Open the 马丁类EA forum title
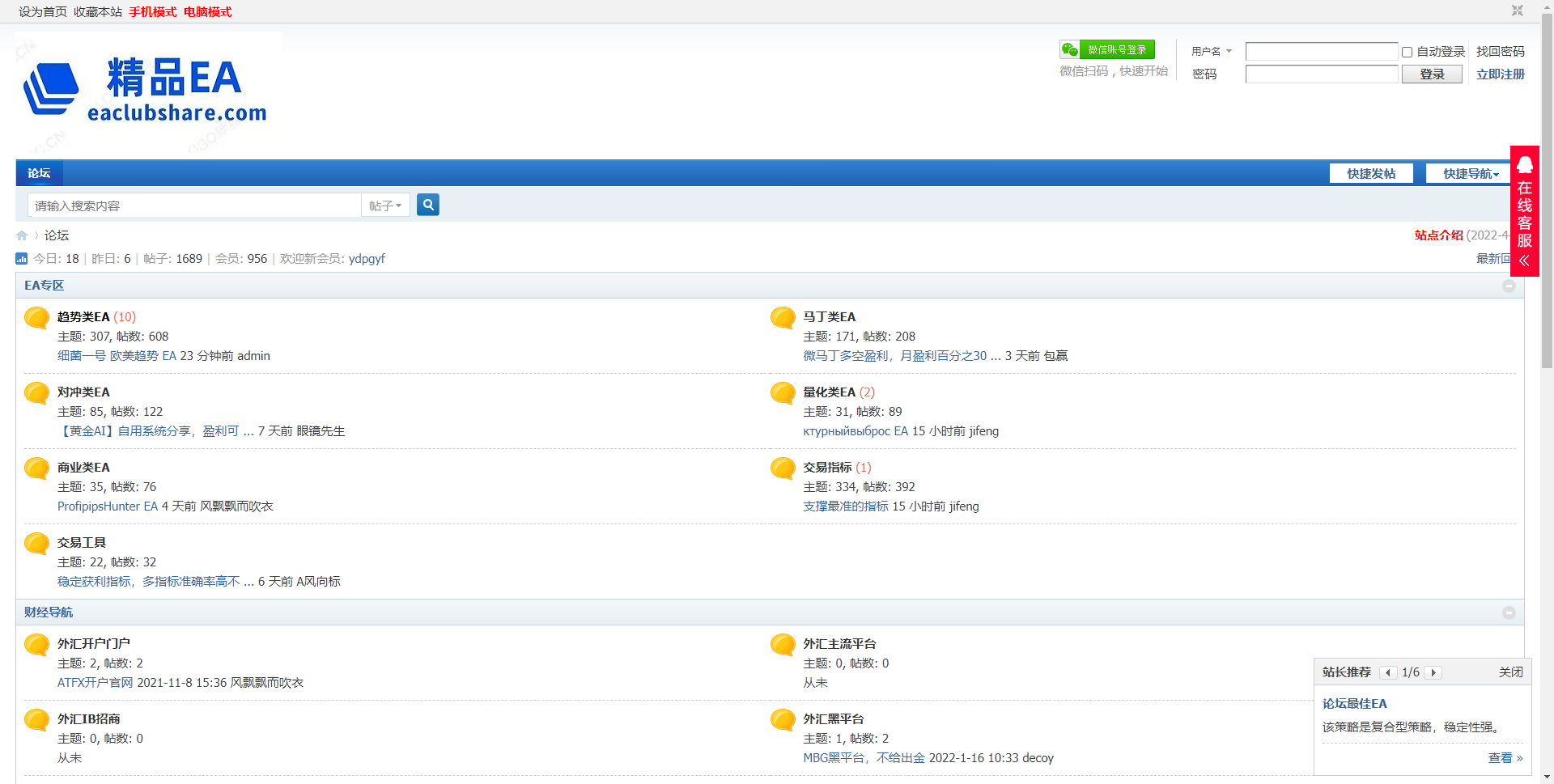The image size is (1554, 784). click(829, 316)
